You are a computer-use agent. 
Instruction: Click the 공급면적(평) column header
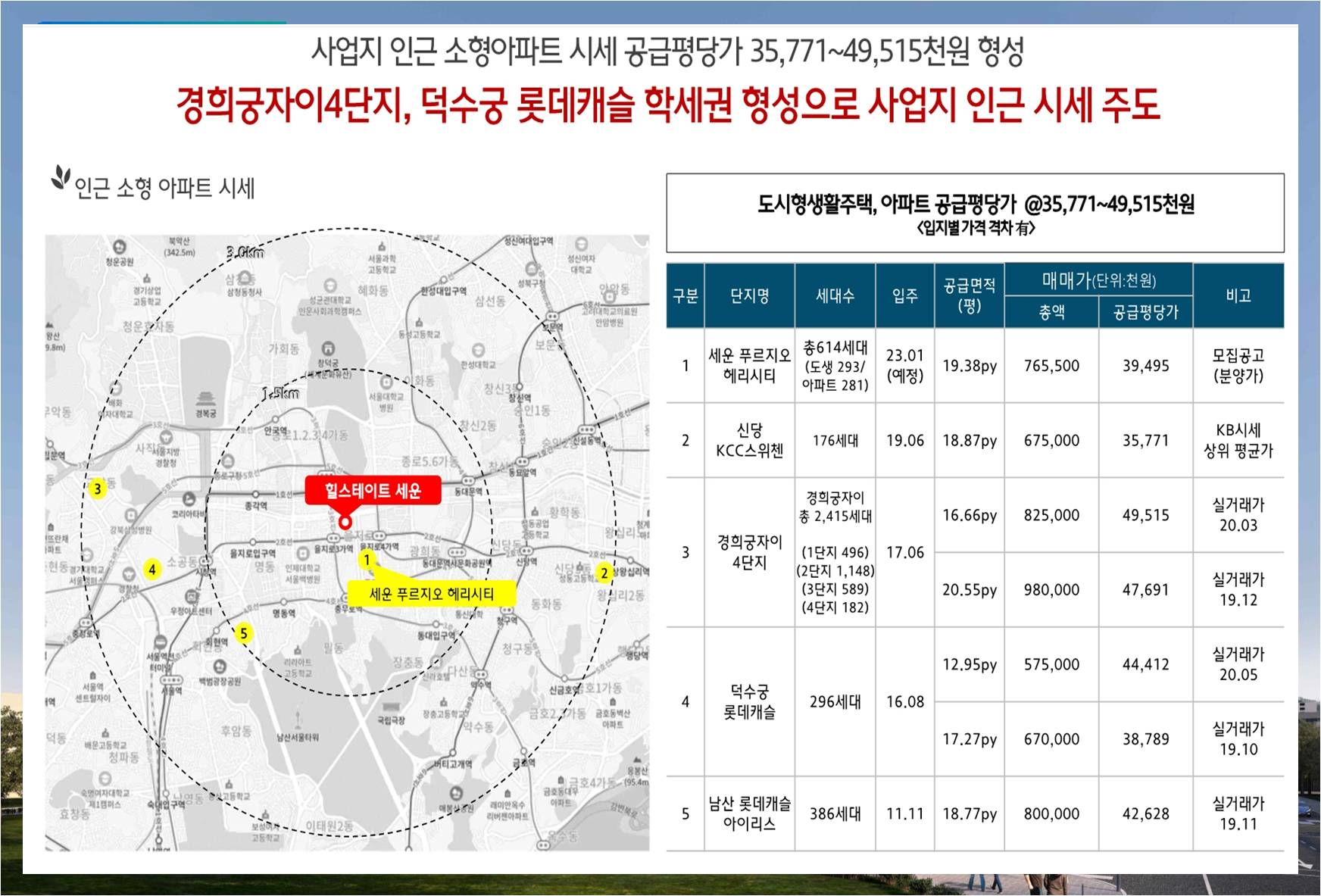click(970, 296)
